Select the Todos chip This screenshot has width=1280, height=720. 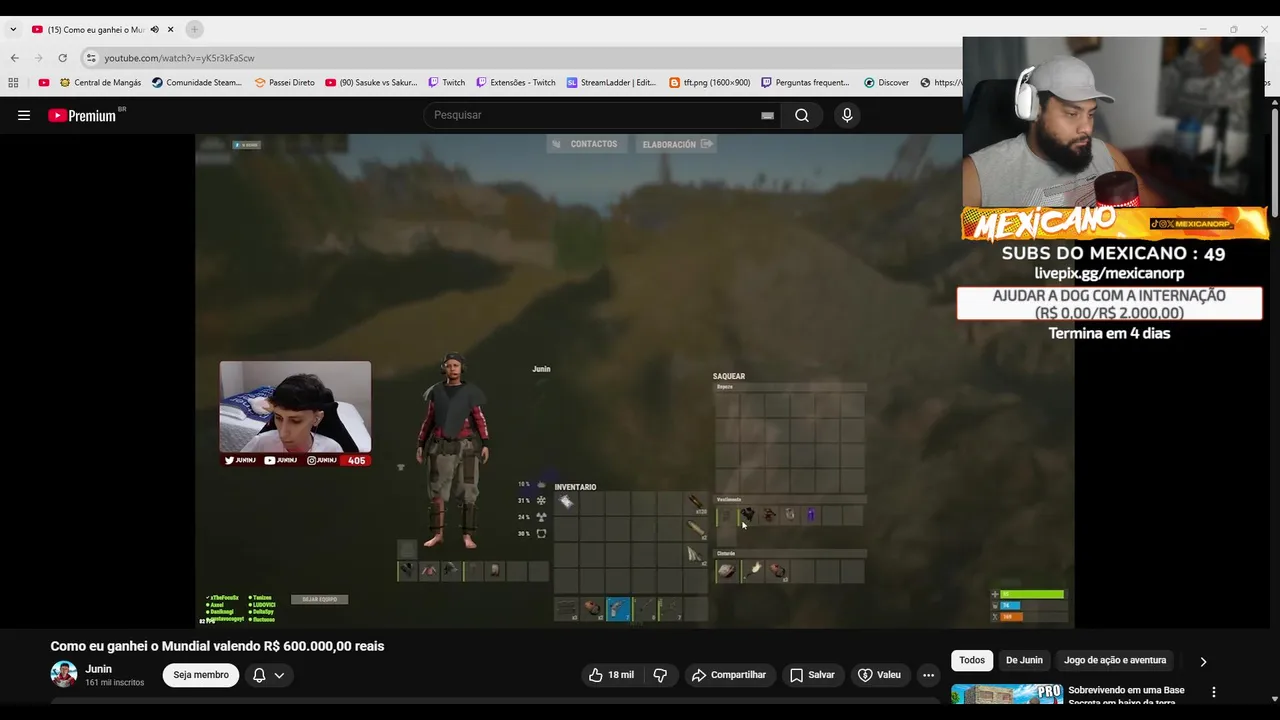point(972,660)
